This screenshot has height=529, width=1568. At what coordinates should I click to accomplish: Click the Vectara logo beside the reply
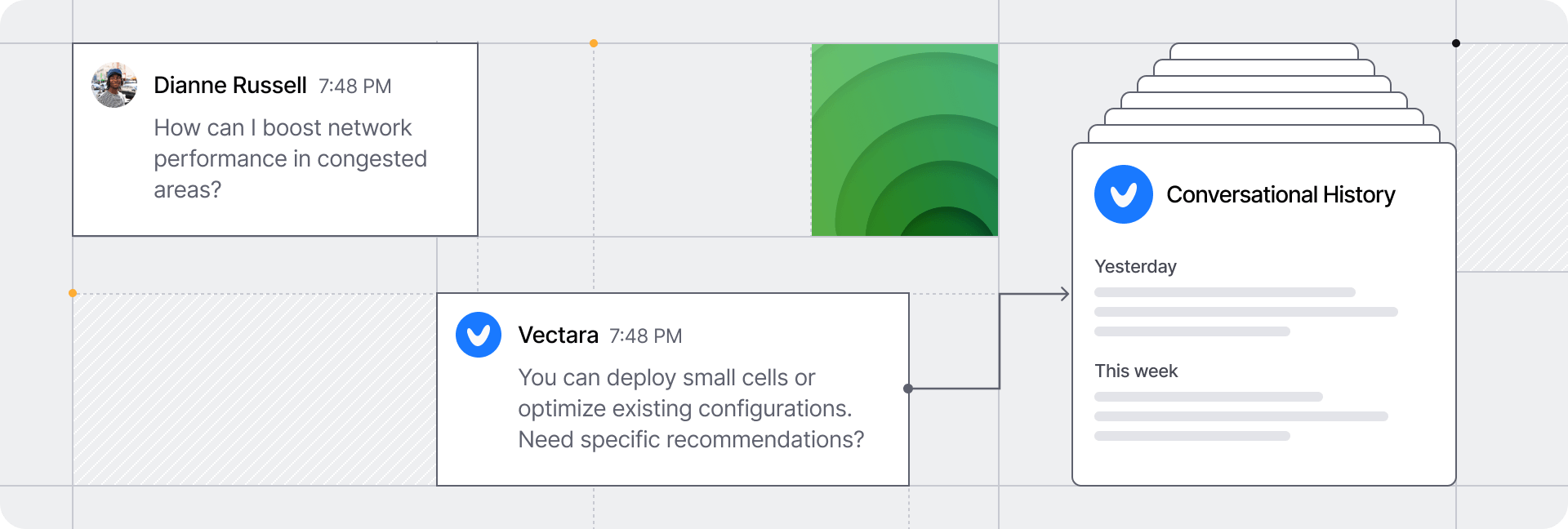pos(479,335)
